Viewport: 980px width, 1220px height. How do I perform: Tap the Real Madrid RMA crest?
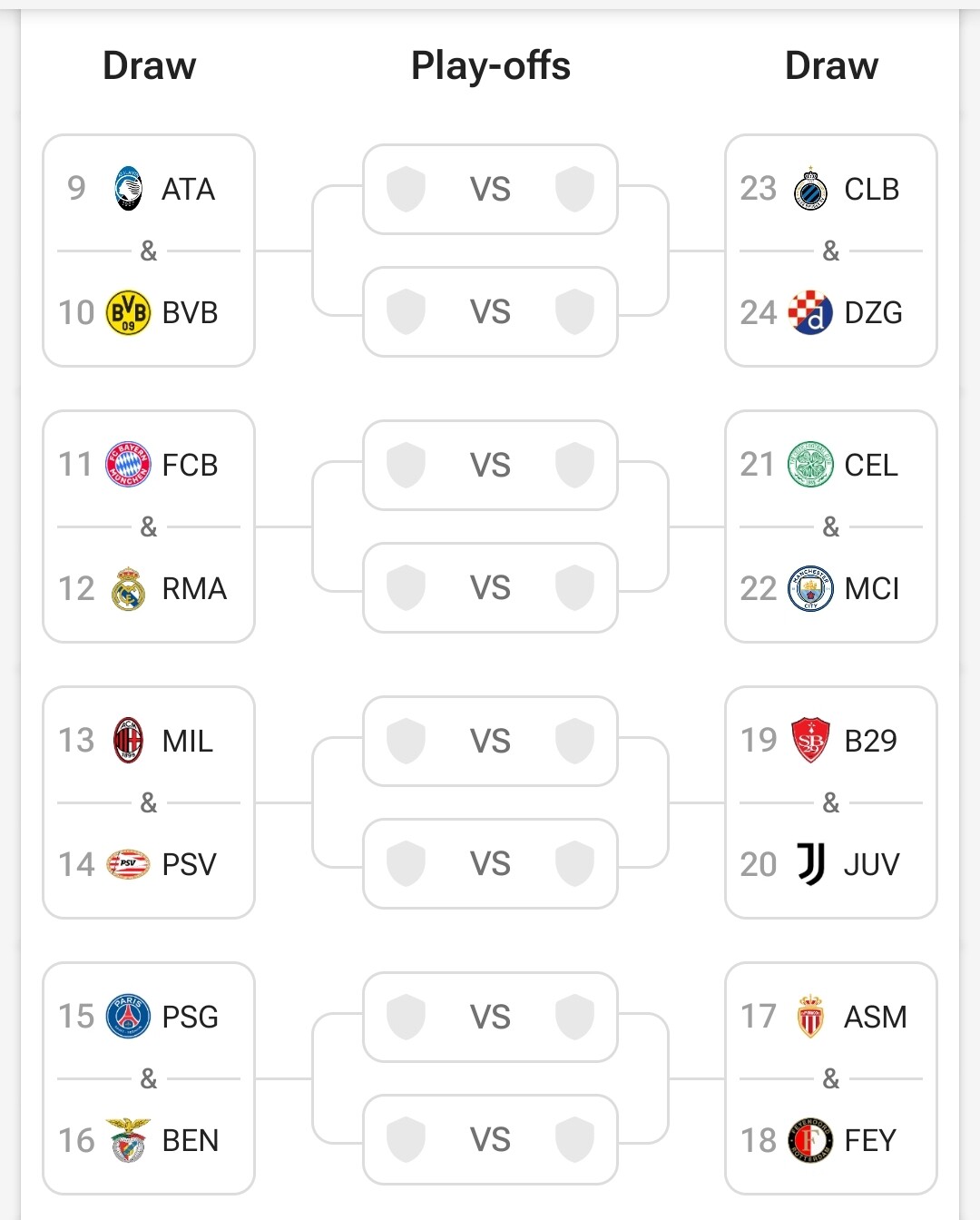tap(129, 588)
